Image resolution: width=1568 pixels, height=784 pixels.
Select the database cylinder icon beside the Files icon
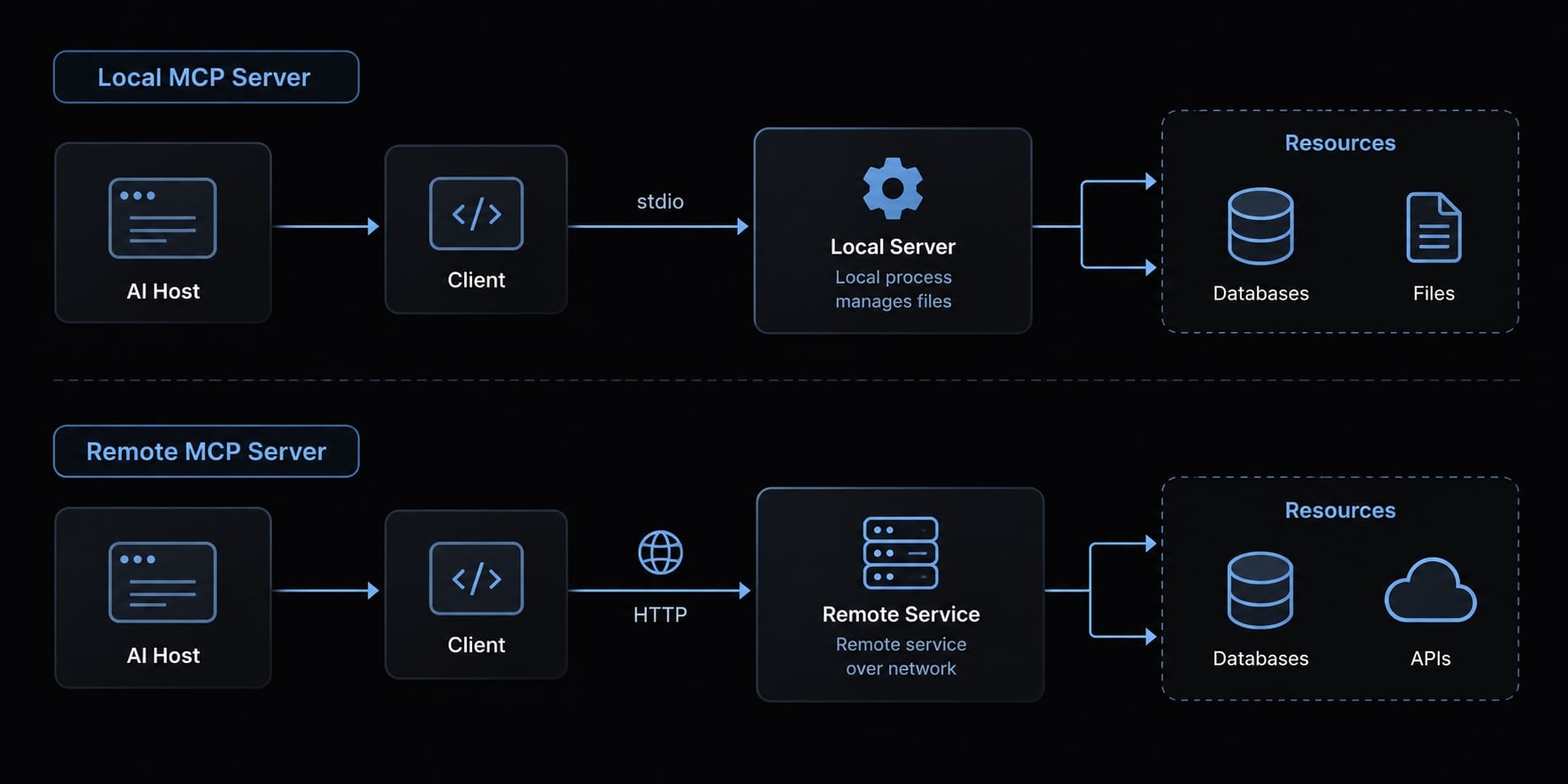[x=1260, y=225]
